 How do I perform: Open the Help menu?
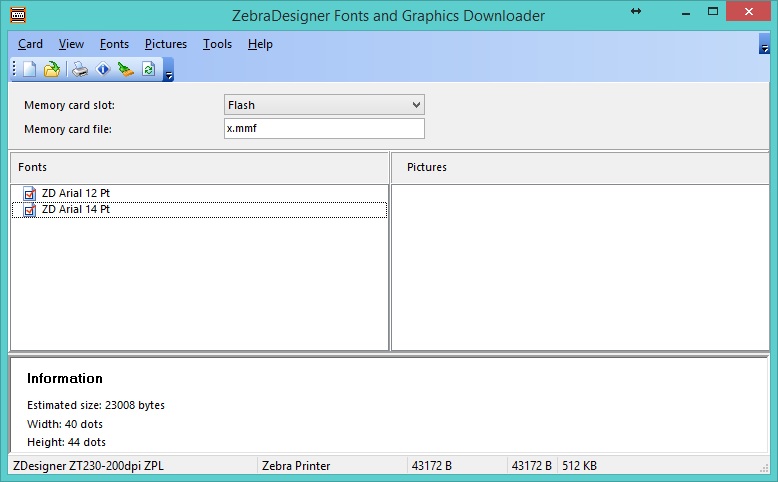(x=260, y=44)
